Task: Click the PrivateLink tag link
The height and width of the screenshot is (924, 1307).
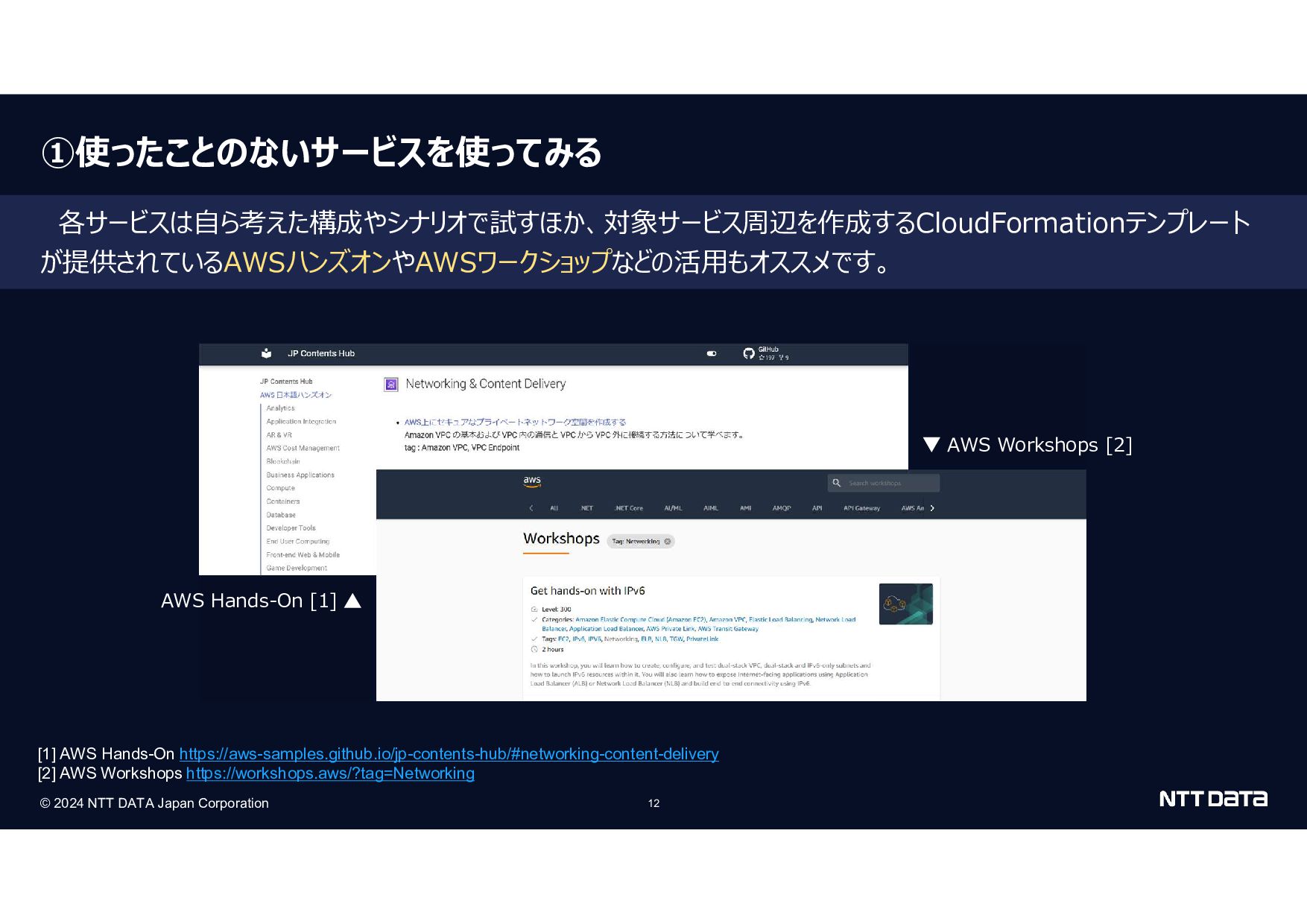Action: coord(703,639)
